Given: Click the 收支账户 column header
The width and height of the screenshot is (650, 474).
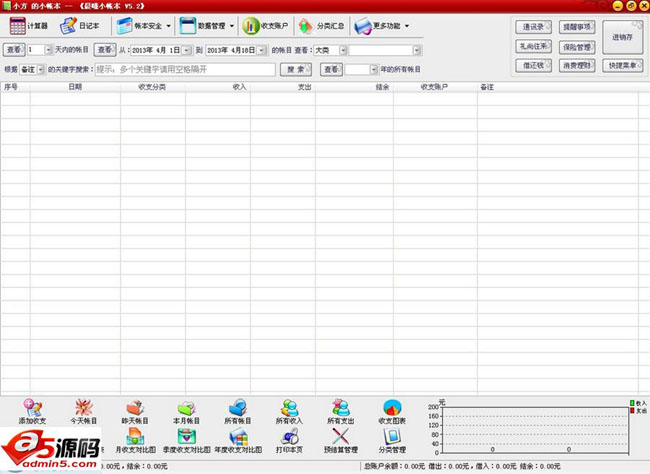Looking at the screenshot, I should 435,87.
